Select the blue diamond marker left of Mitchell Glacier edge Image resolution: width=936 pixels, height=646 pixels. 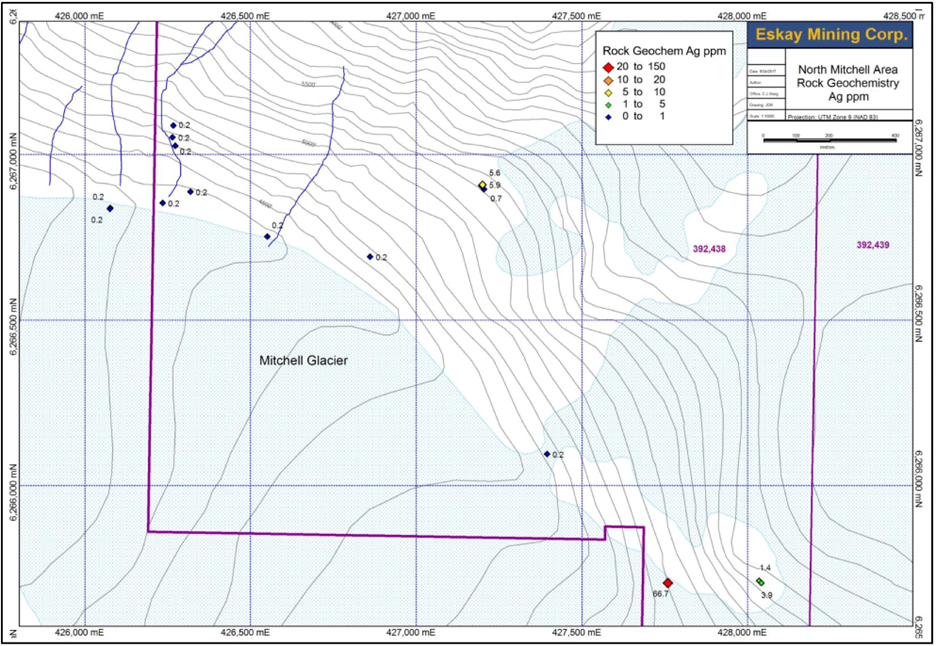point(110,208)
